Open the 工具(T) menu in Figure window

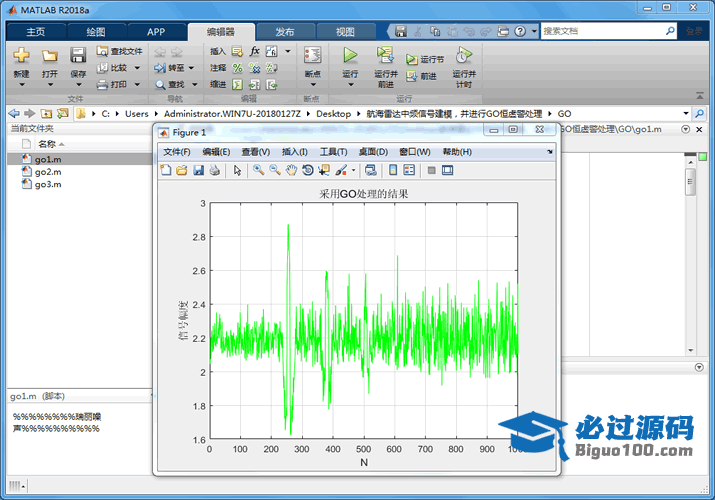tap(333, 152)
